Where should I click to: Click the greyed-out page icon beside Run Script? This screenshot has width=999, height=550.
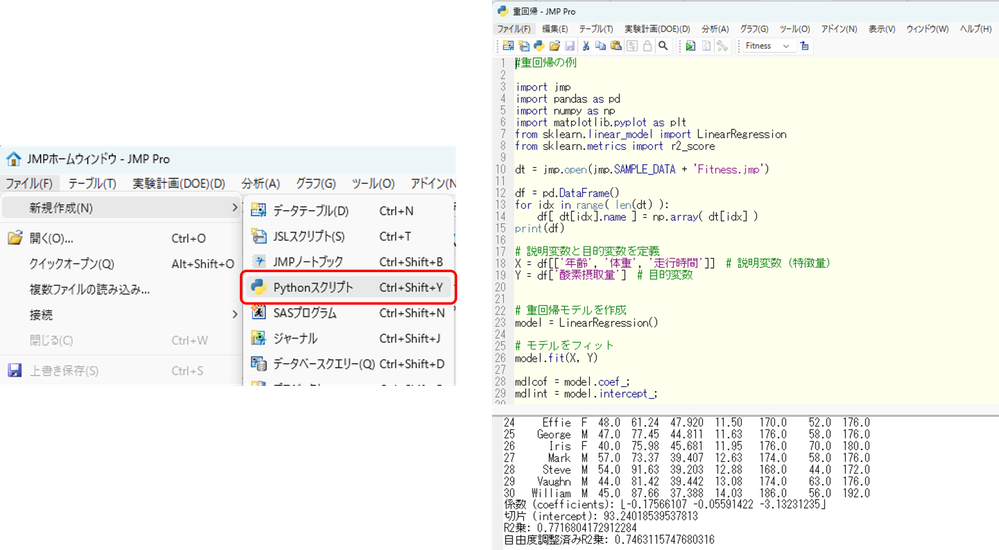(706, 46)
